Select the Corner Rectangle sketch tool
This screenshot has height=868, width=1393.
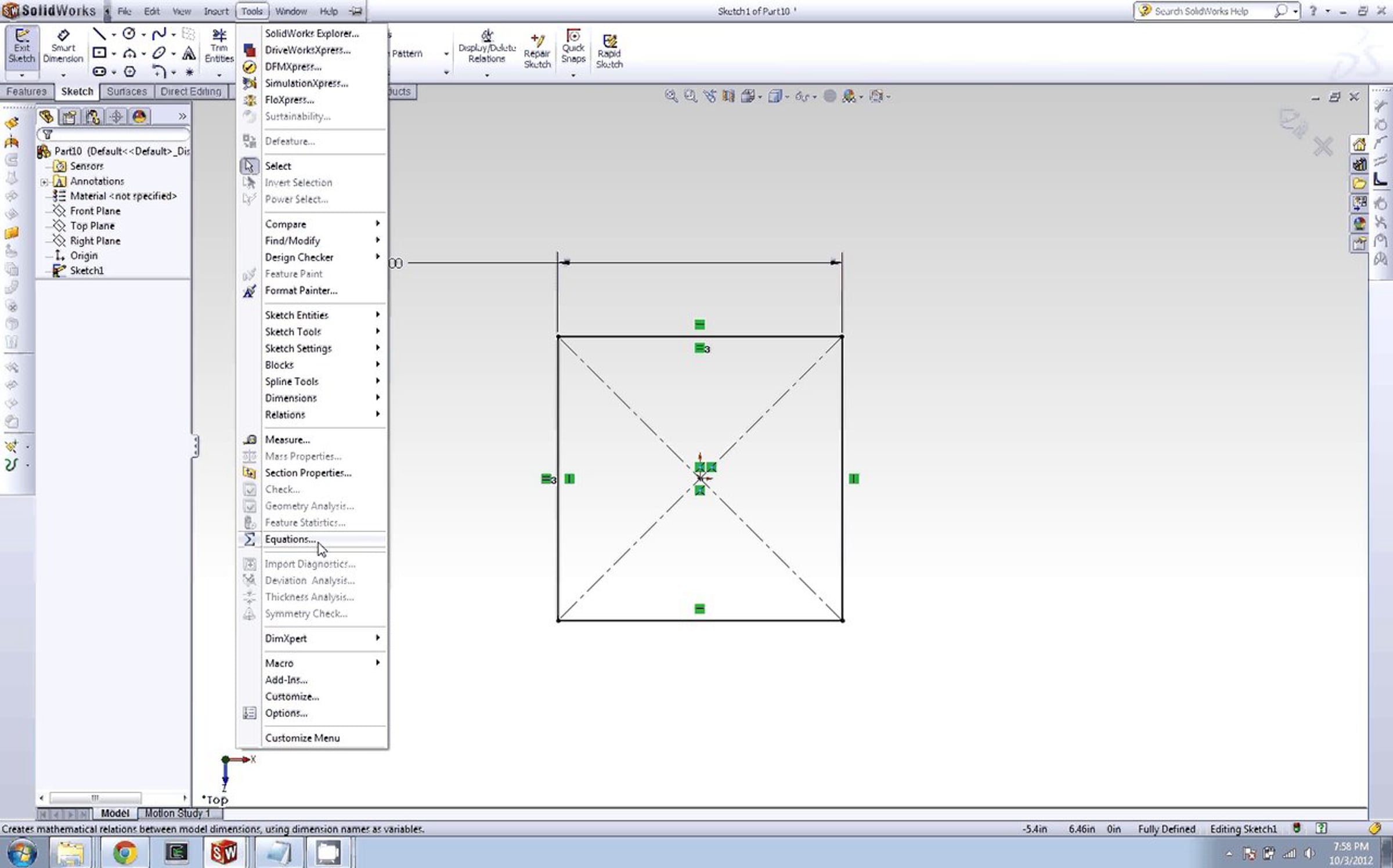(x=100, y=53)
